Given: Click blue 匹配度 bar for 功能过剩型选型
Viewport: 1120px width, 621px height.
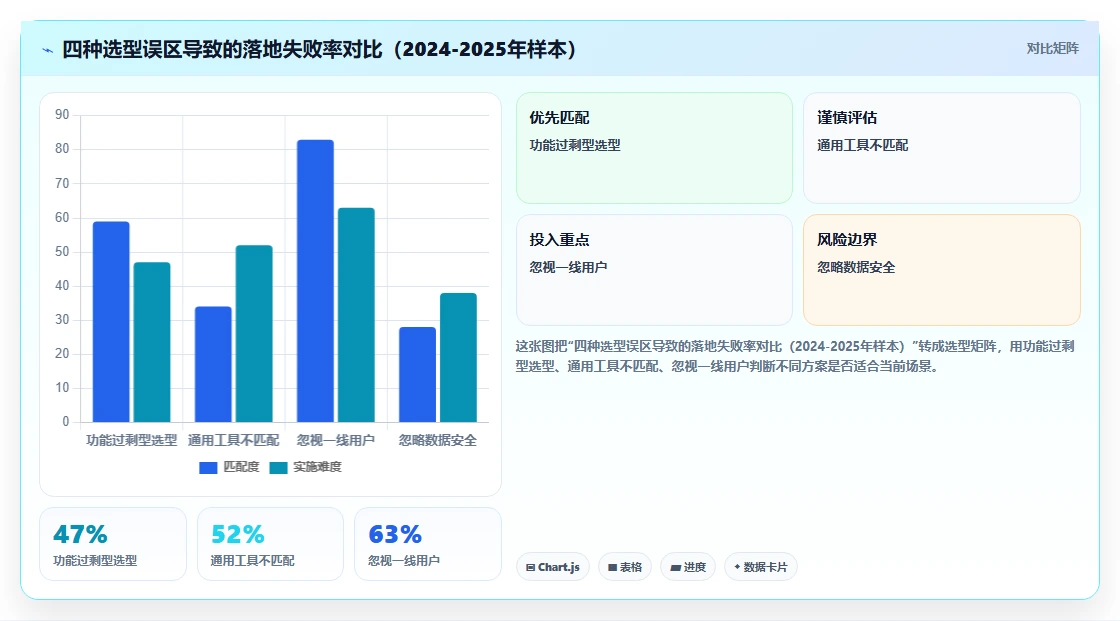Looking at the screenshot, I should pyautogui.click(x=111, y=322).
